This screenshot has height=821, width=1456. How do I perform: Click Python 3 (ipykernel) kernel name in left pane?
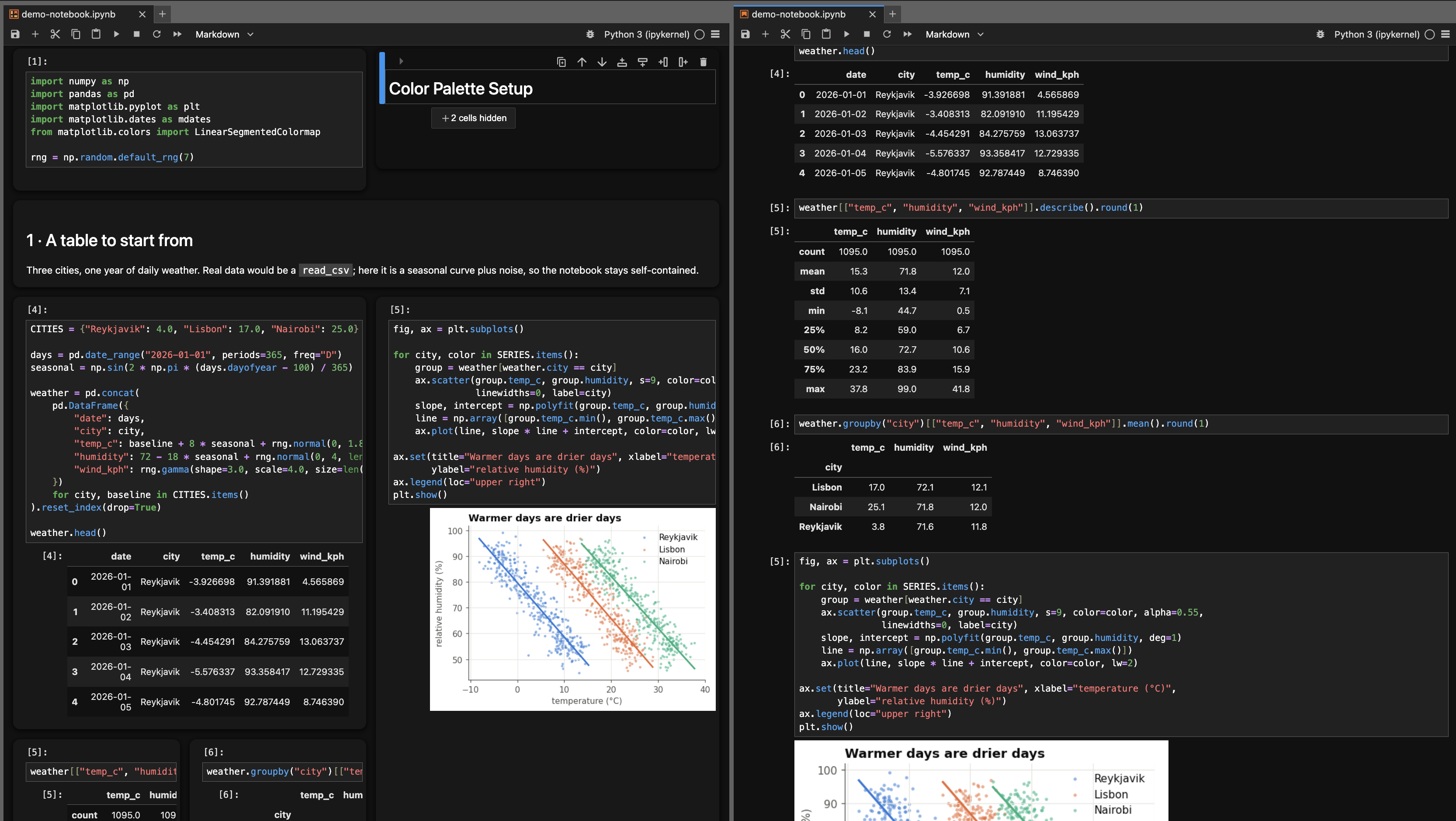[647, 34]
